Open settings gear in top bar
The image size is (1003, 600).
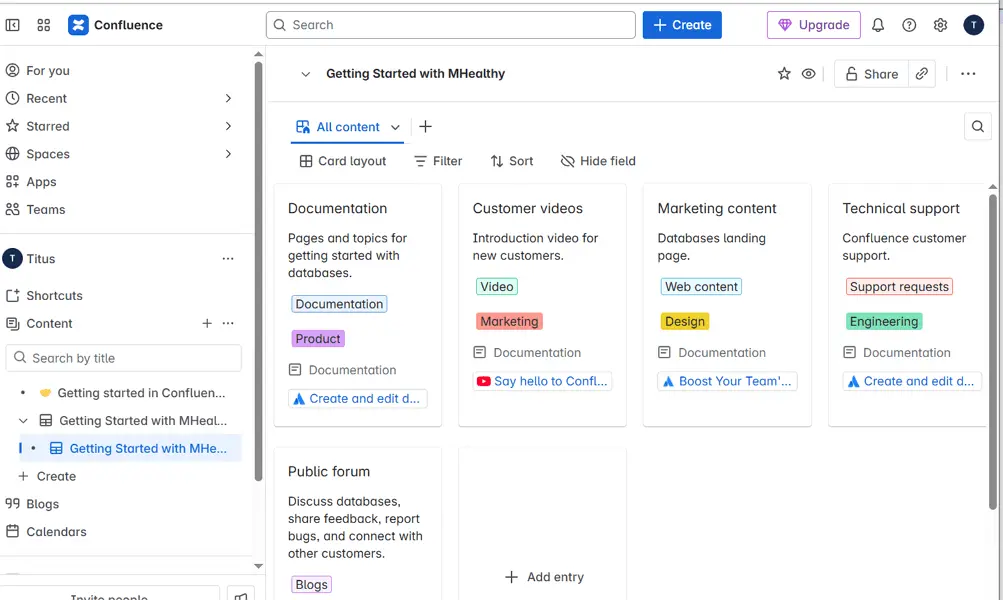940,25
